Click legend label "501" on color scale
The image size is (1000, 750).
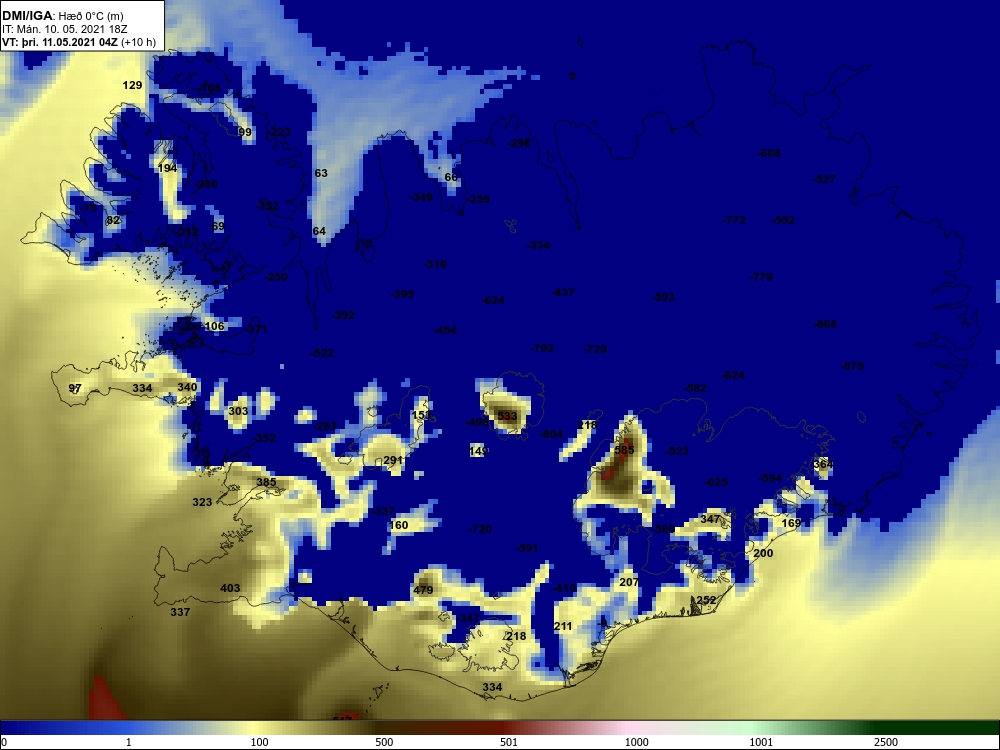pos(509,742)
